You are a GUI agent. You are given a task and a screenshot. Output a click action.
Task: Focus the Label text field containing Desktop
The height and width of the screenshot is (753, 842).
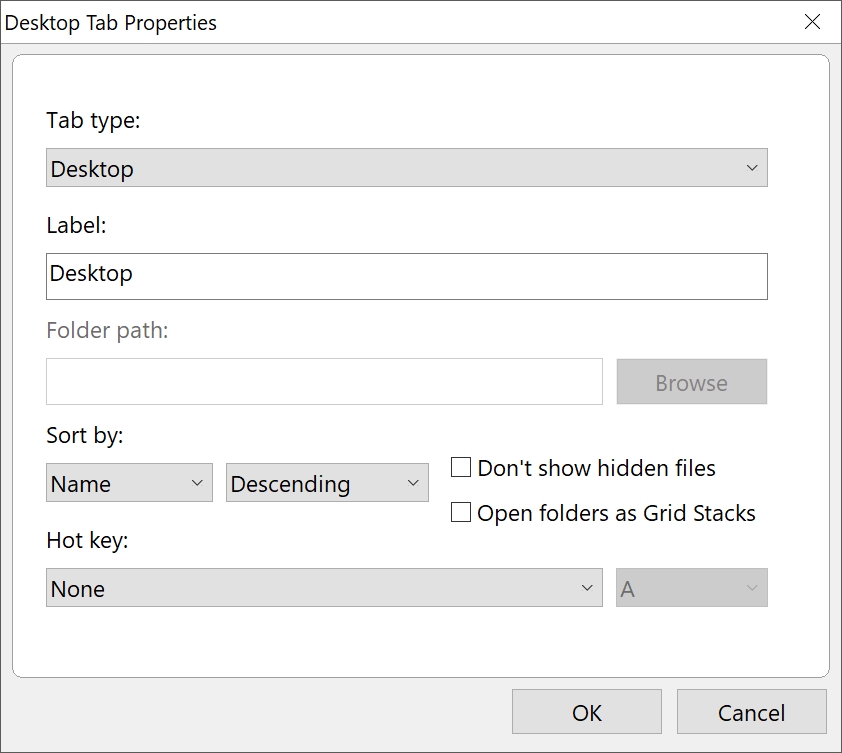406,276
